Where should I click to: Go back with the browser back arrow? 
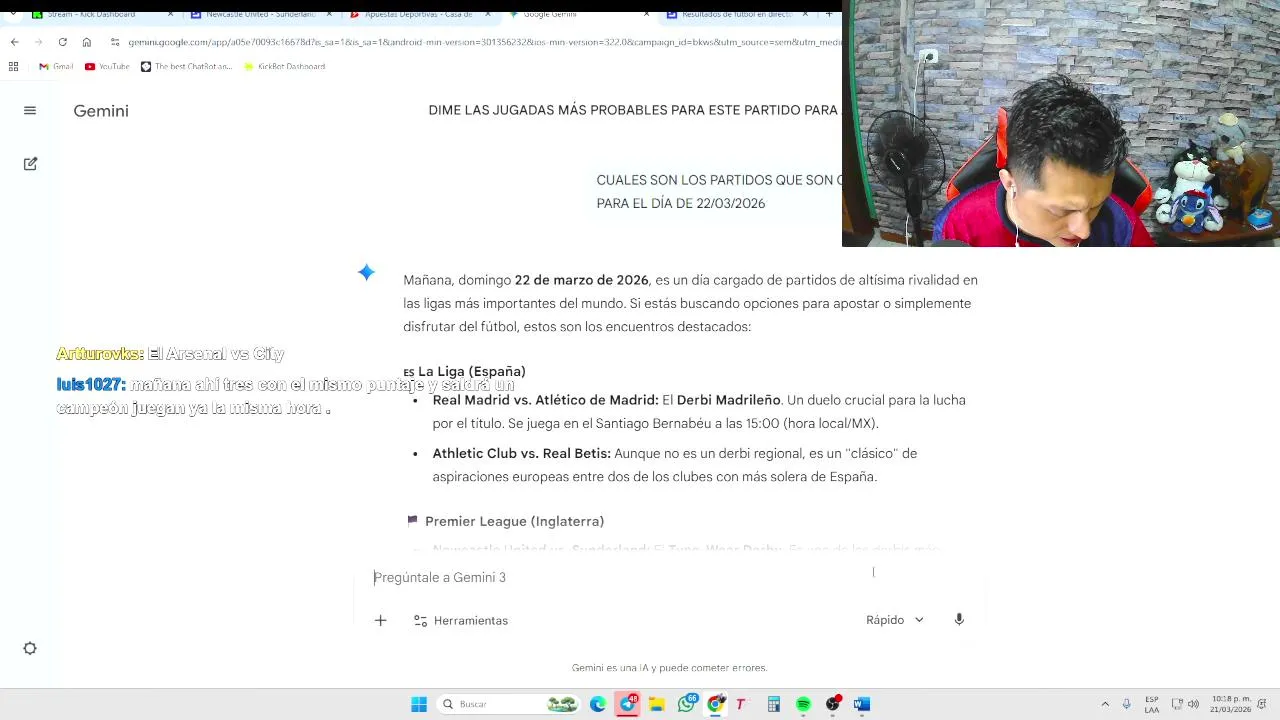14,42
